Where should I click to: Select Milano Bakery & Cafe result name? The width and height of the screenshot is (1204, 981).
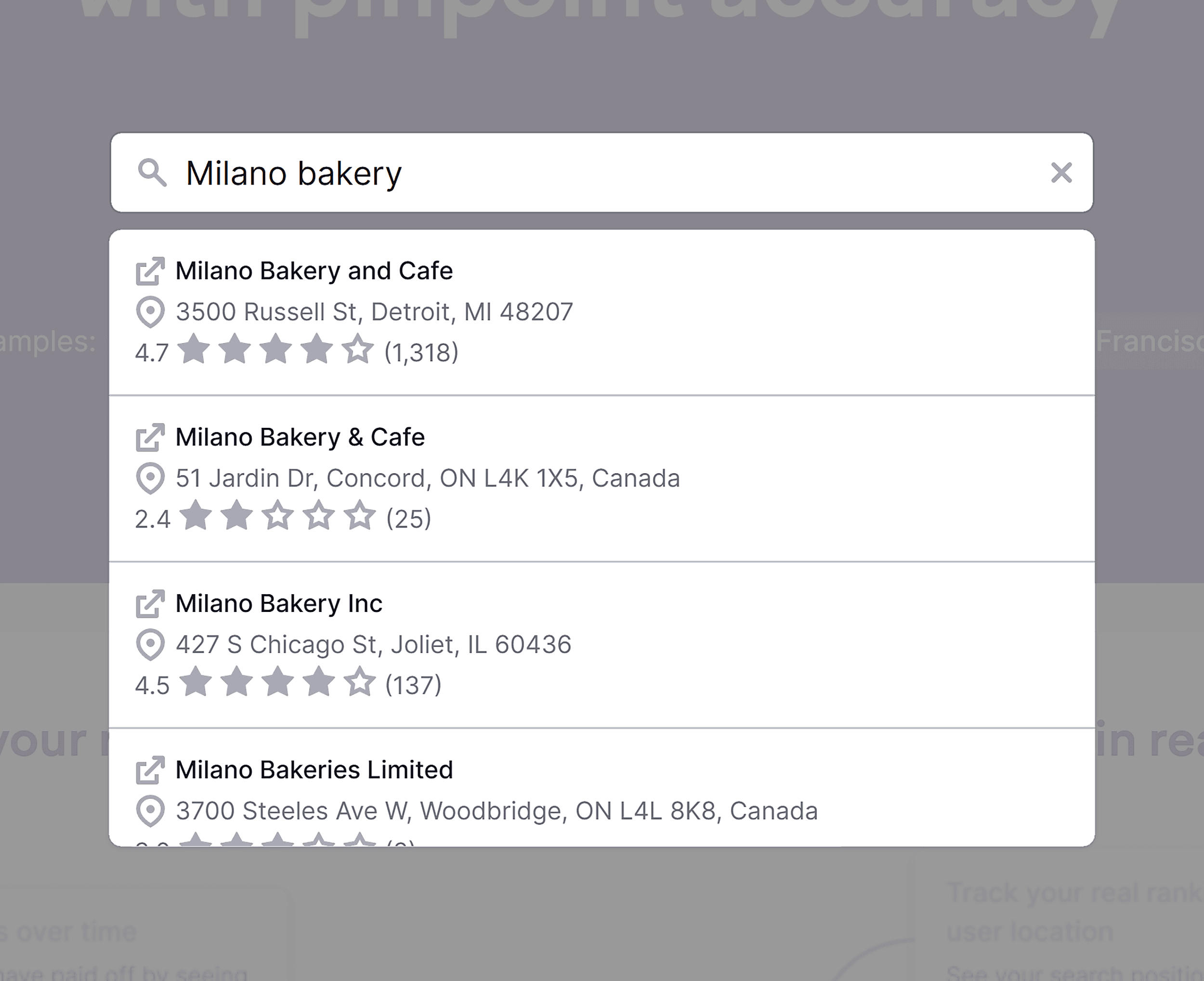(x=300, y=437)
